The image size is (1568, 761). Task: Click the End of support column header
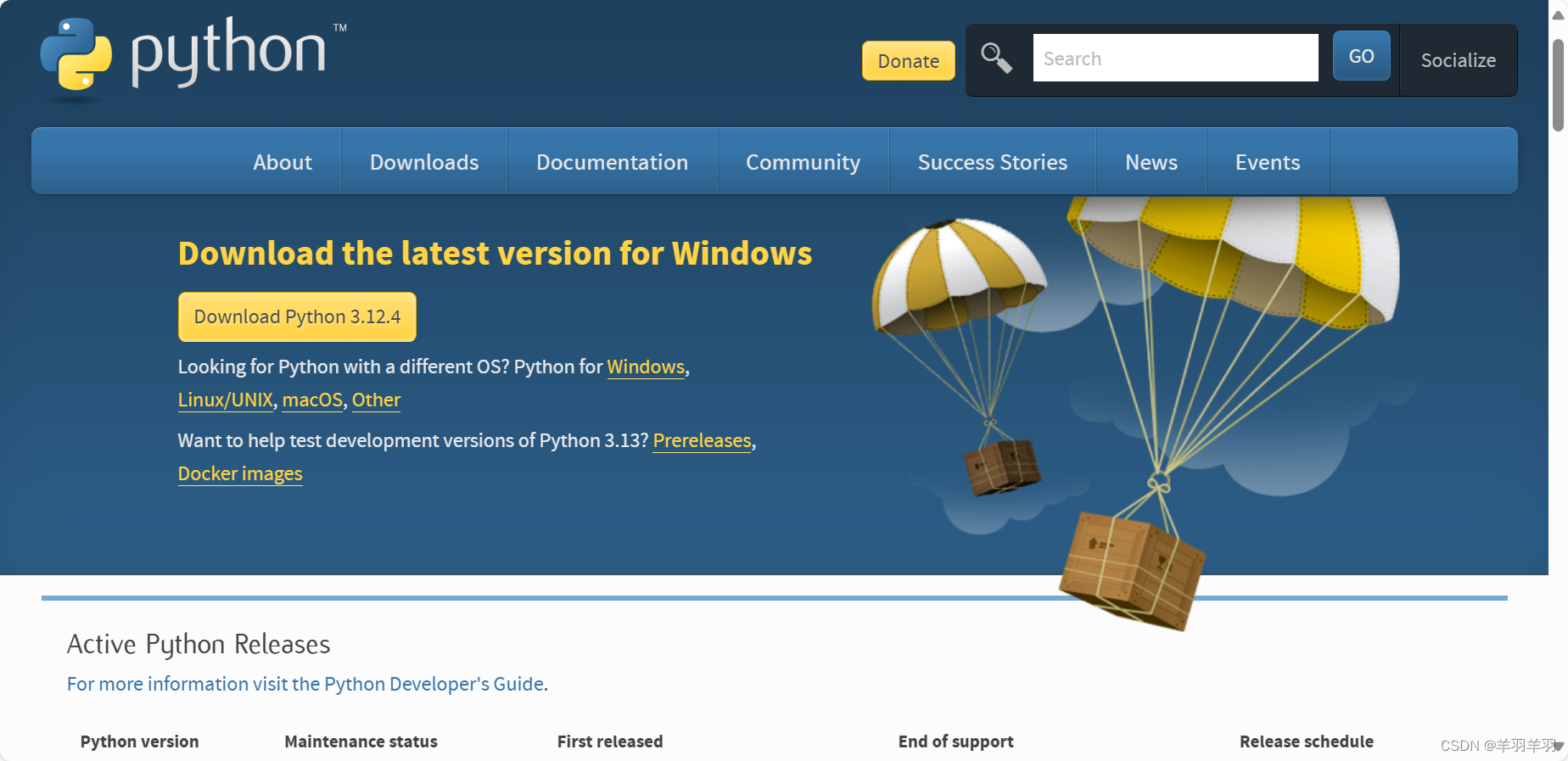(x=956, y=741)
